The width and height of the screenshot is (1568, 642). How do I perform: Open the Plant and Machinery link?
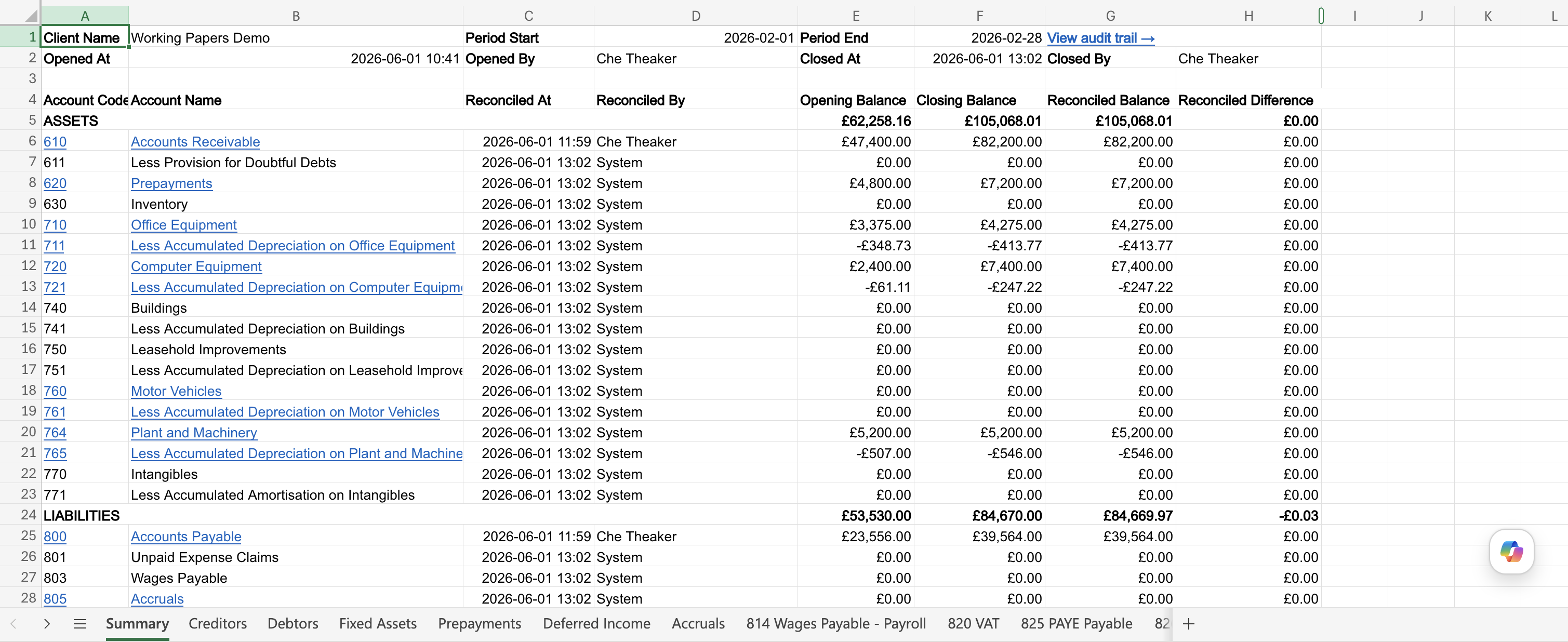(x=194, y=432)
